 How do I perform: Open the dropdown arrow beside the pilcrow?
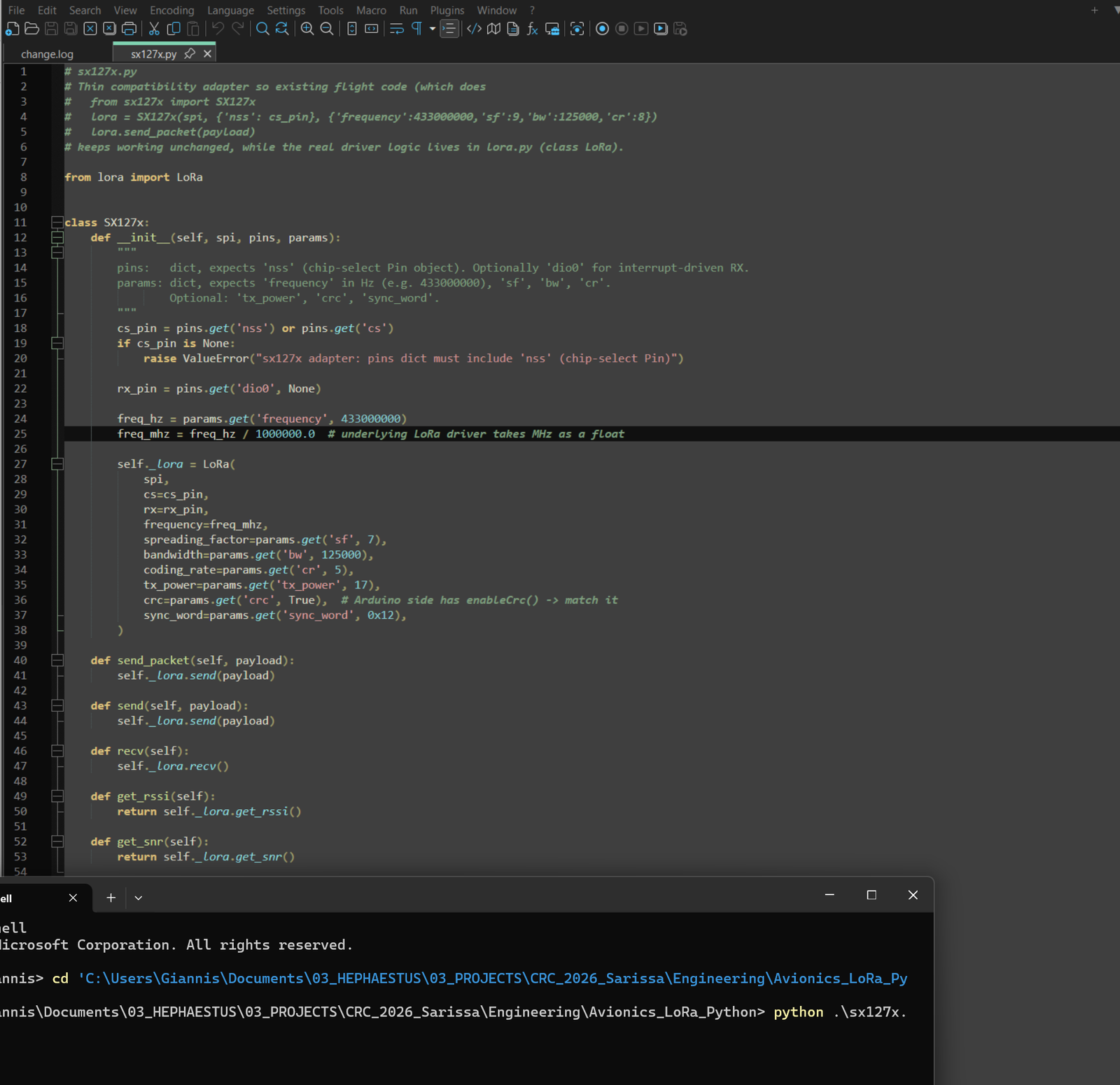click(433, 29)
